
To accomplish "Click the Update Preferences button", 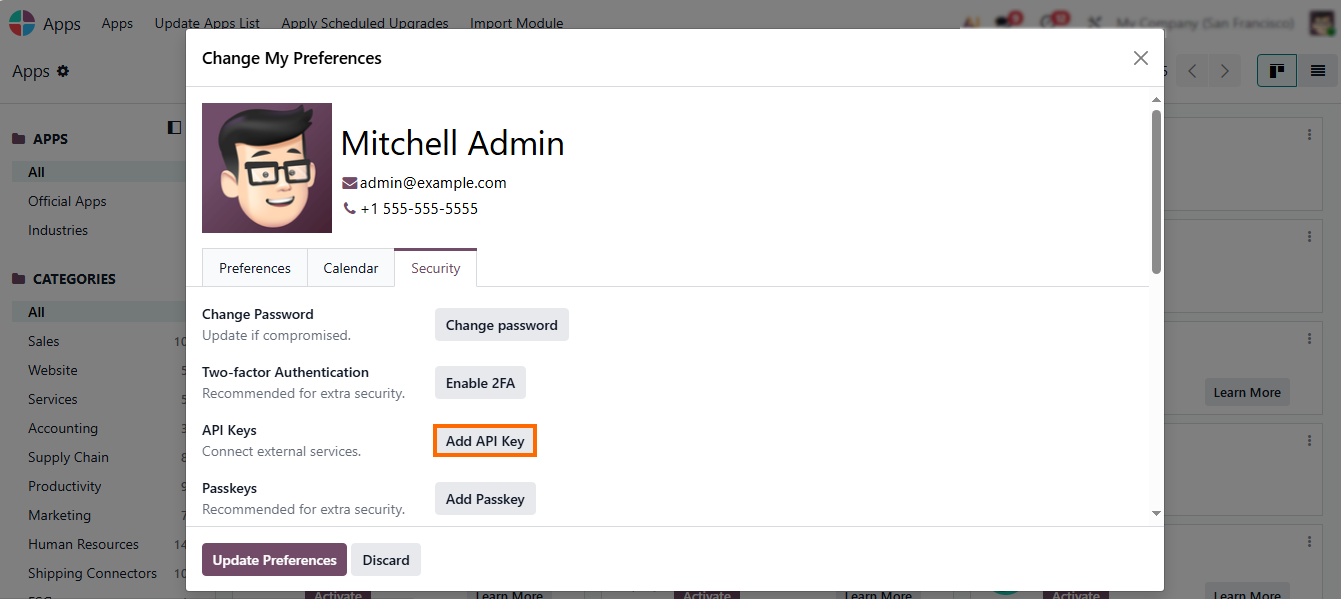I will [274, 560].
